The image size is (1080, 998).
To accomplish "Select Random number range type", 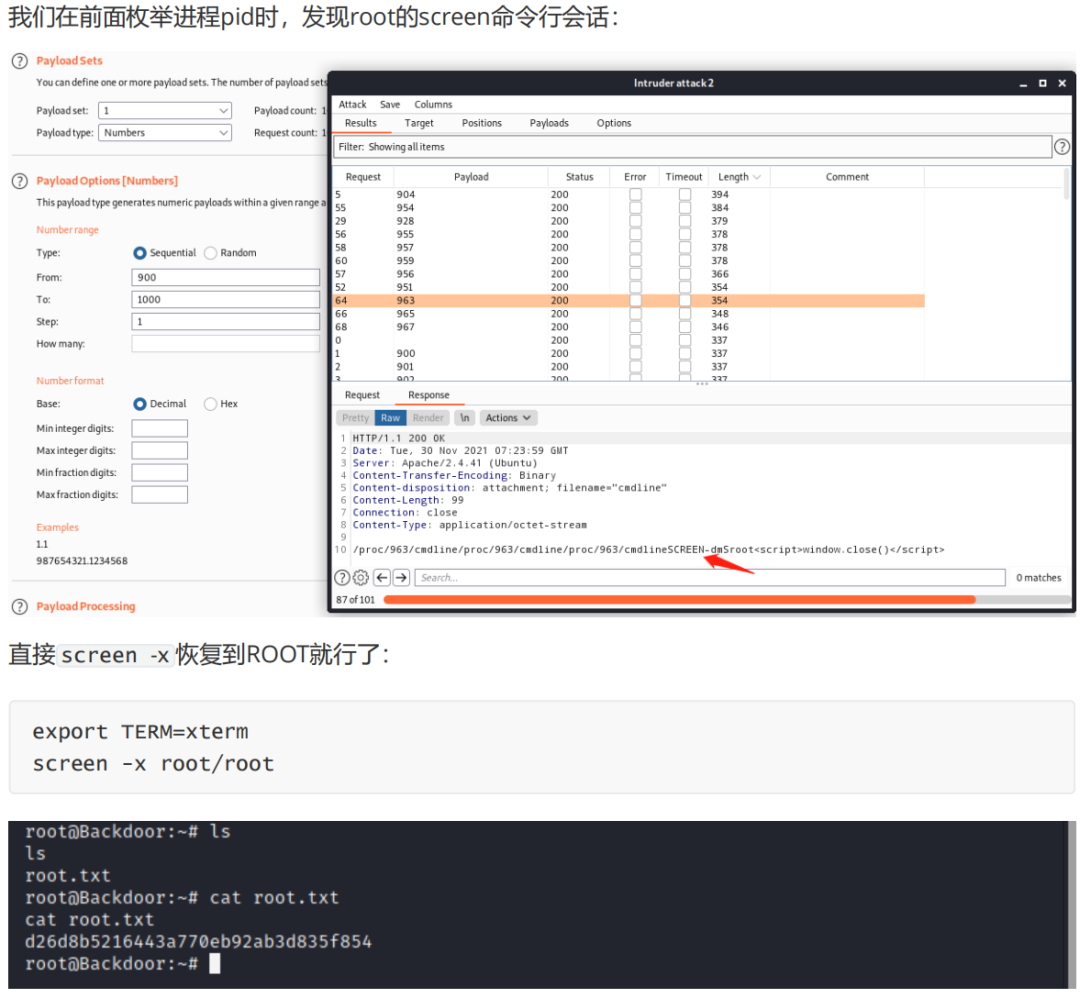I will (x=211, y=253).
